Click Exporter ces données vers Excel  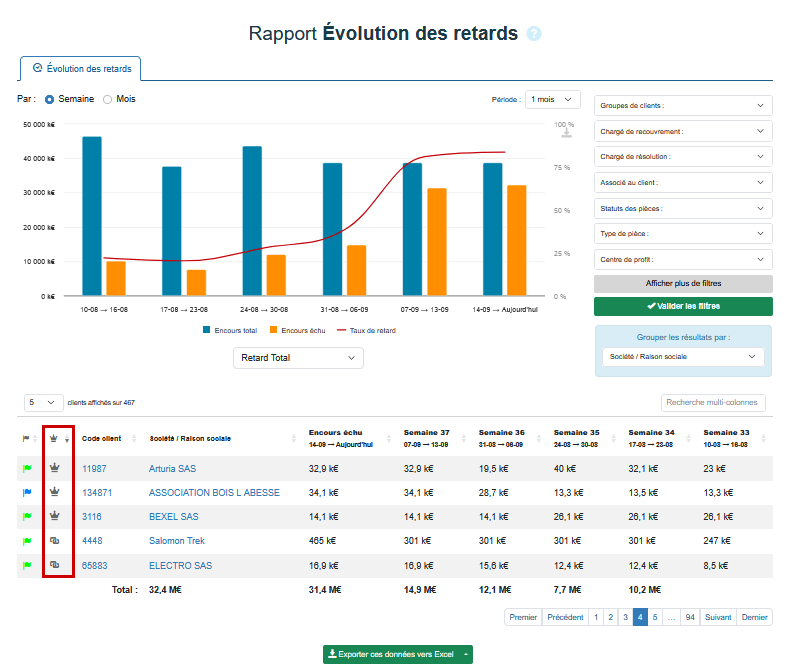[x=391, y=654]
